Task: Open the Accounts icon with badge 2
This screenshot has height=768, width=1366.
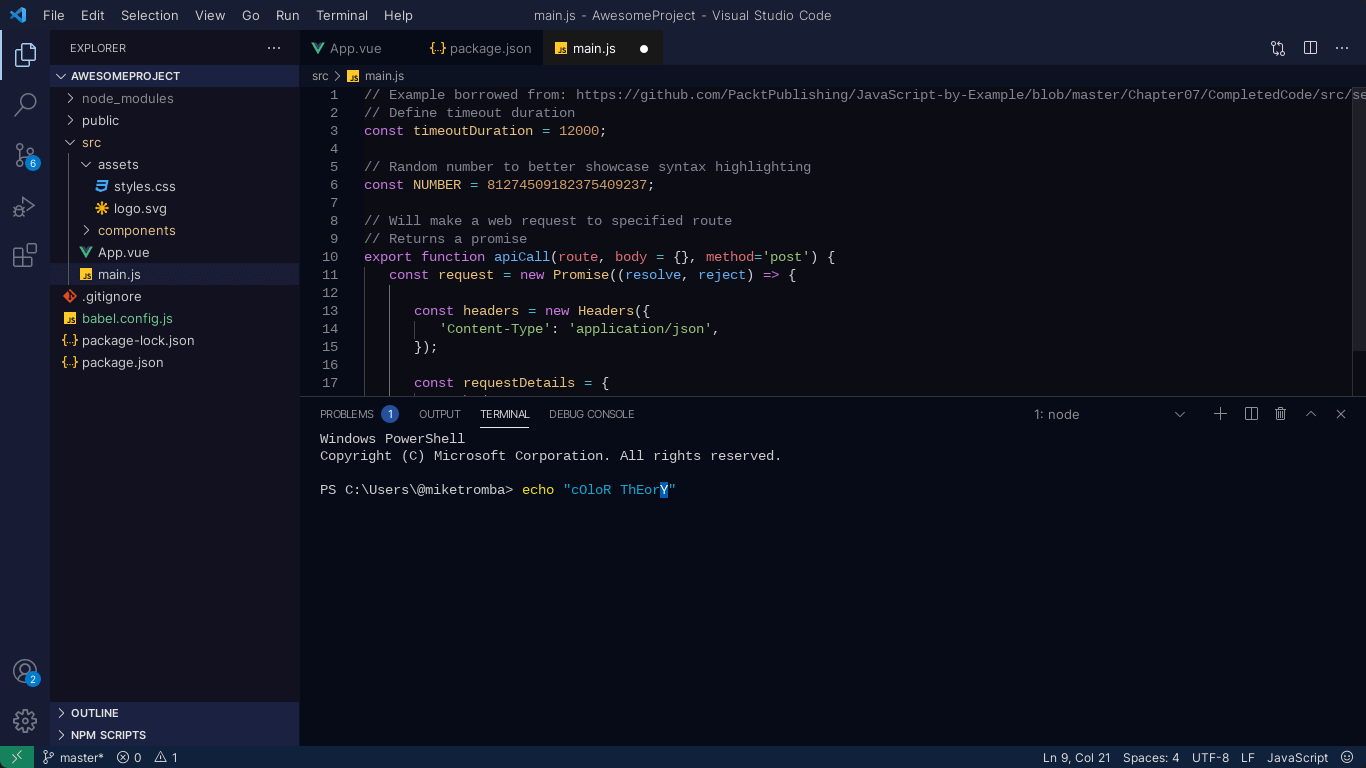Action: pyautogui.click(x=25, y=672)
